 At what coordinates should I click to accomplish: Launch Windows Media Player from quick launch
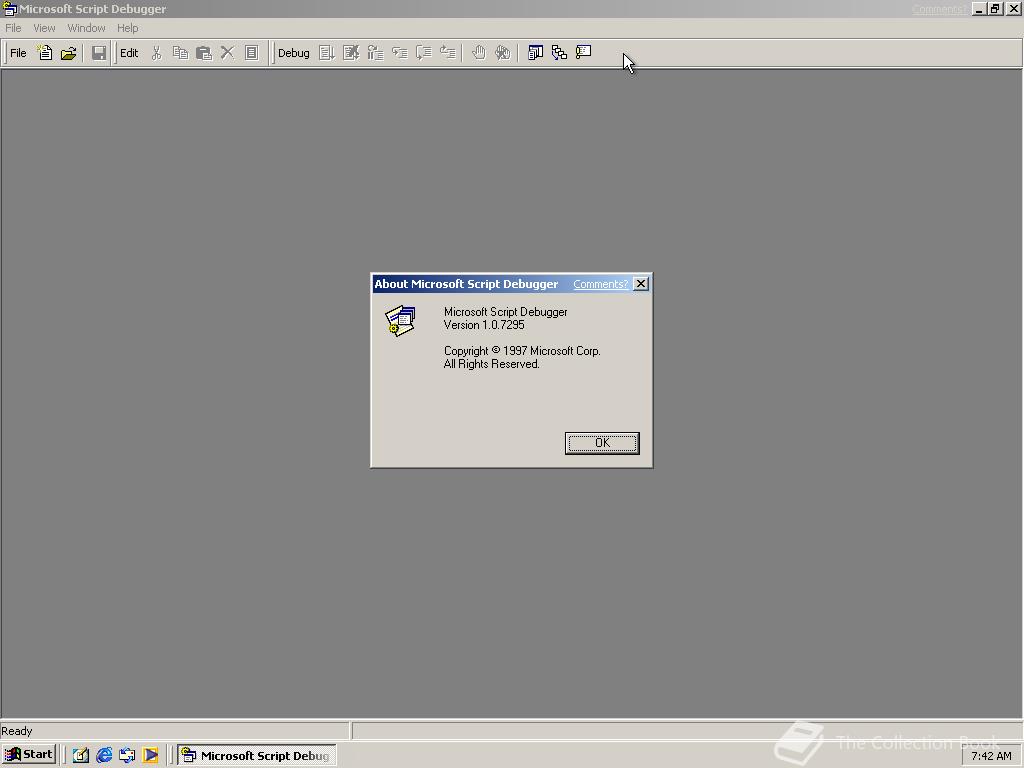tap(150, 756)
